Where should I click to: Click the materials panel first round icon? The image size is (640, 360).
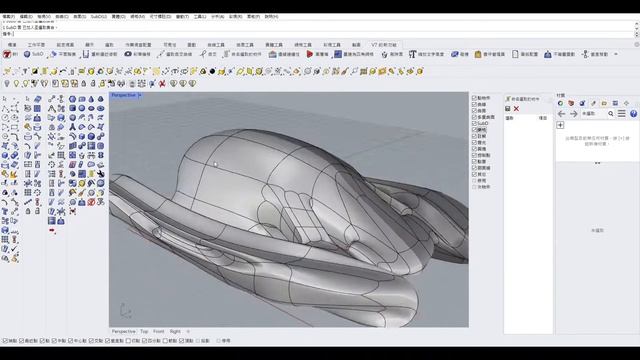point(560,103)
